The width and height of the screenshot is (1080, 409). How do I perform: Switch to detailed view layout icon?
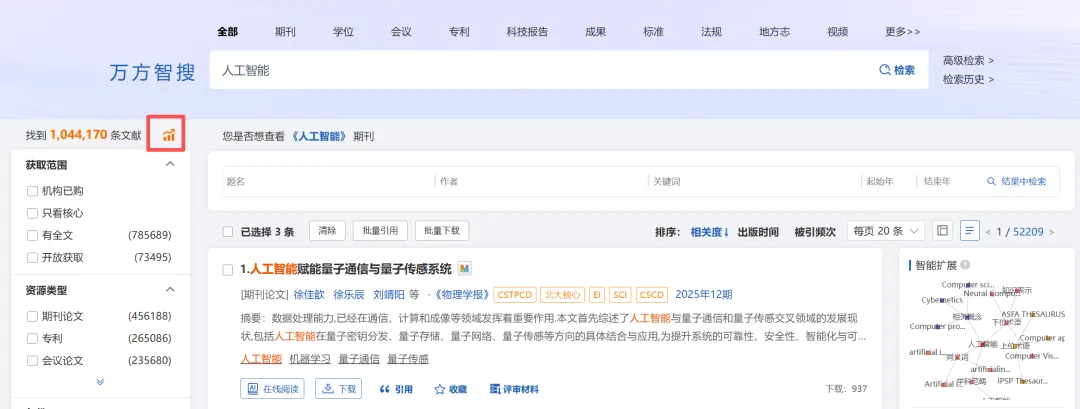click(942, 231)
